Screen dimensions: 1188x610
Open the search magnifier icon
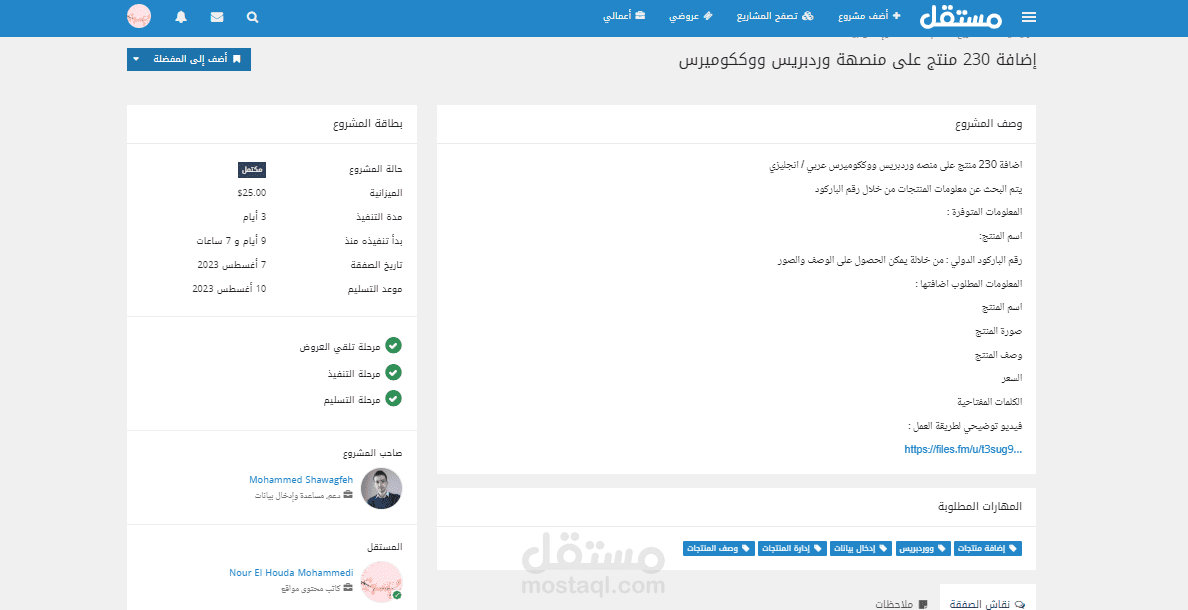(252, 17)
